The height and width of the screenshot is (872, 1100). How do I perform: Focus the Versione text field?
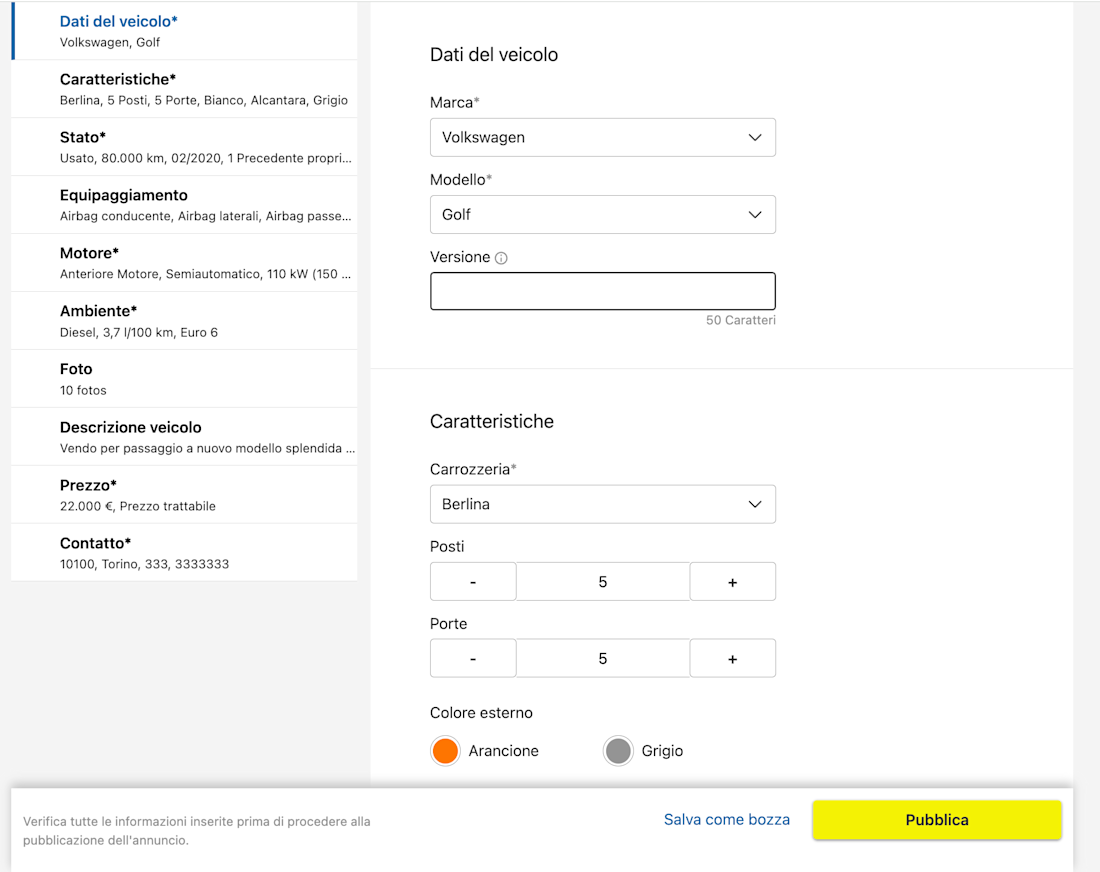pyautogui.click(x=602, y=292)
